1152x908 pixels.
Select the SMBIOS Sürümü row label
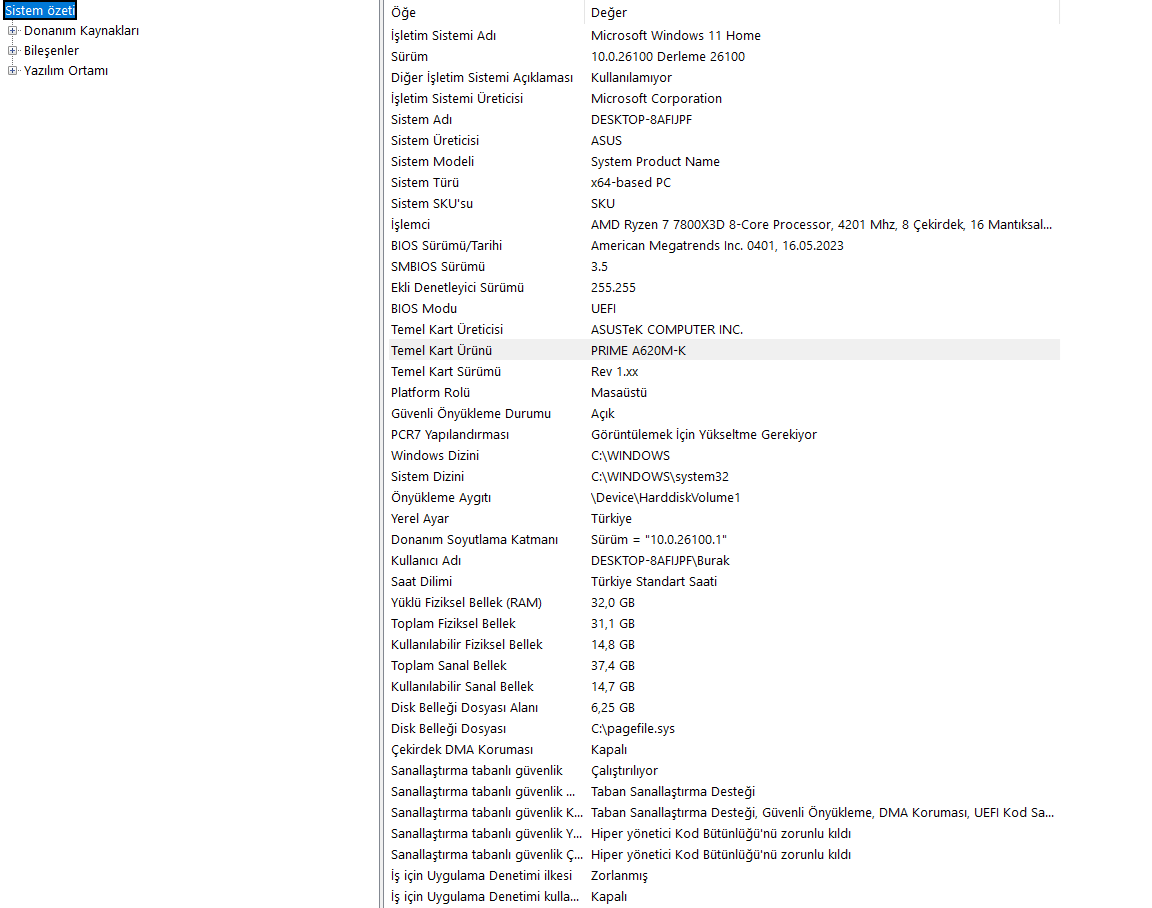[x=438, y=267]
